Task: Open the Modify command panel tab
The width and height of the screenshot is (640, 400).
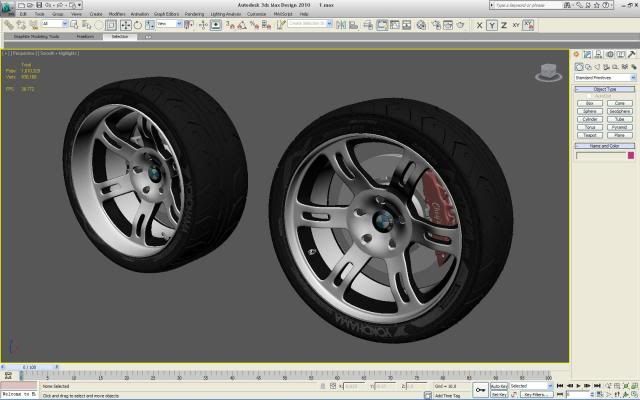Action: (x=587, y=54)
